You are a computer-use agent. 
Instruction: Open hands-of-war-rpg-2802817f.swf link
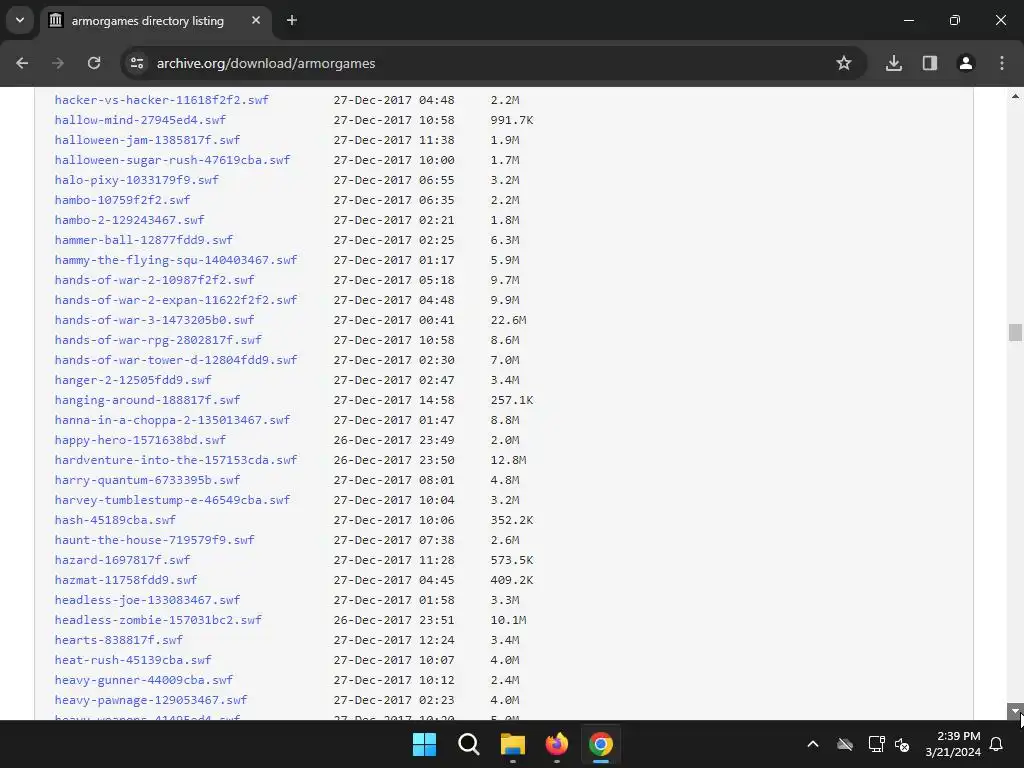coord(158,340)
